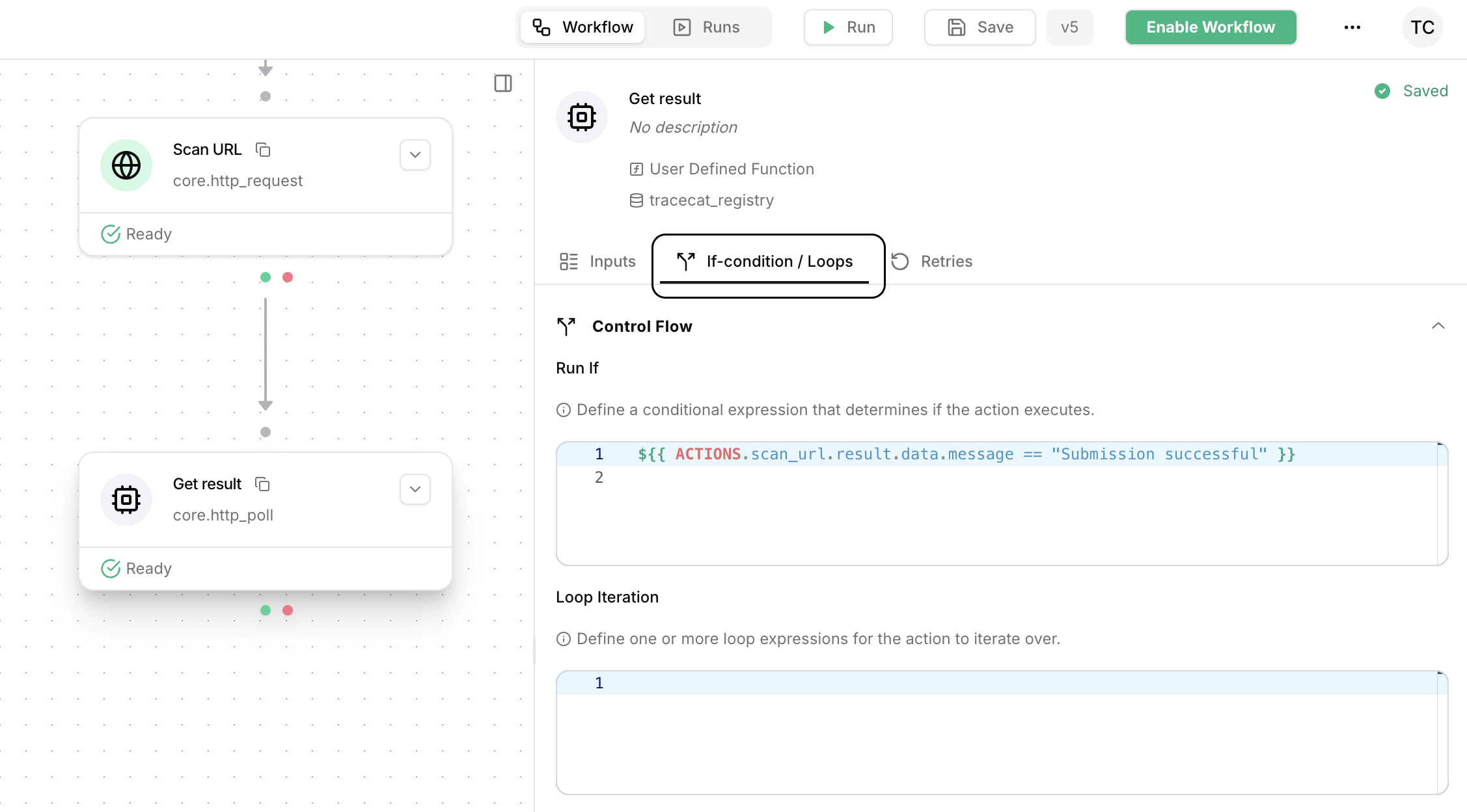Click the tracecat_registry database icon
This screenshot has height=812, width=1467.
637,200
